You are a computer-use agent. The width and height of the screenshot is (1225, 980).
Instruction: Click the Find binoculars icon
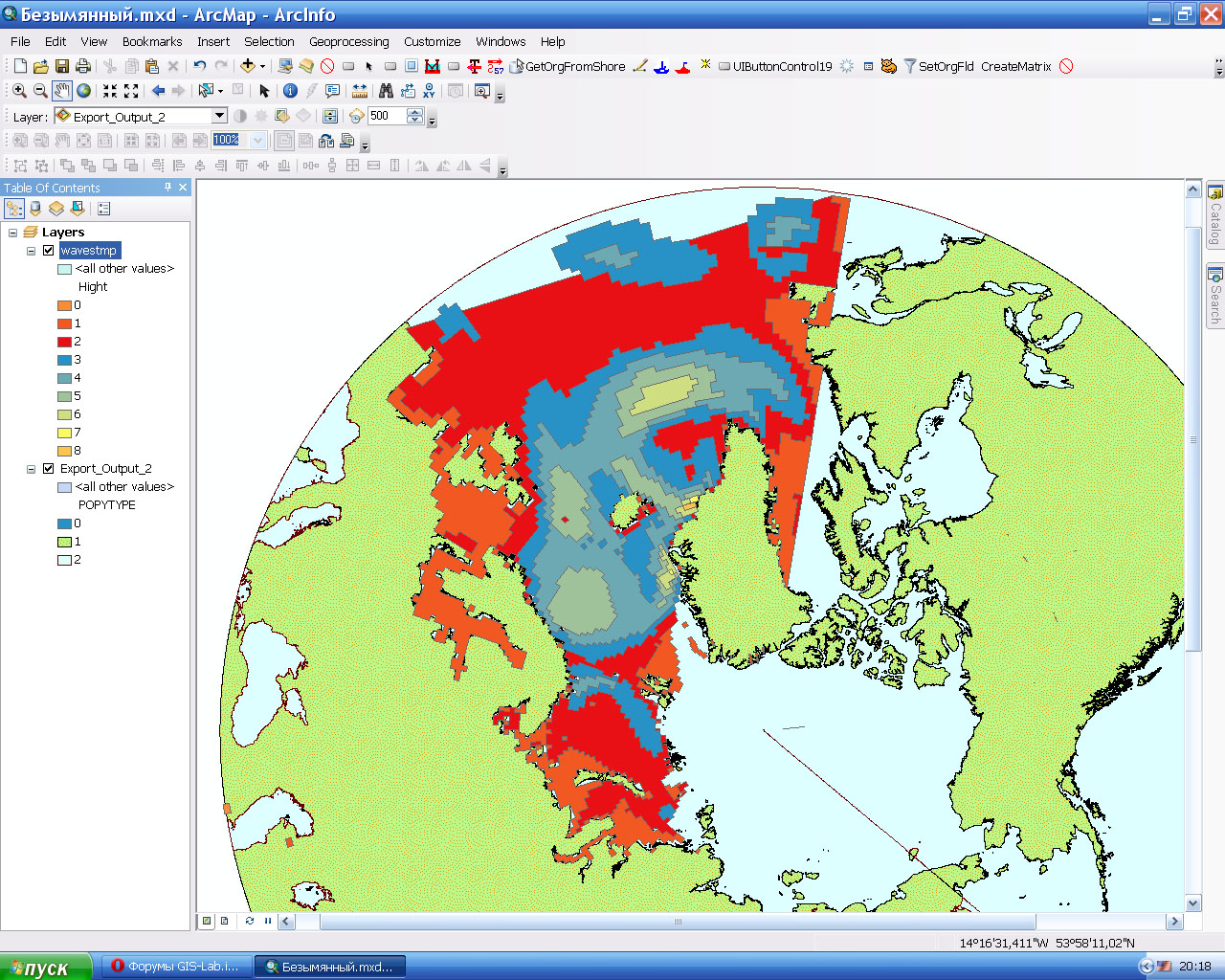pyautogui.click(x=386, y=91)
